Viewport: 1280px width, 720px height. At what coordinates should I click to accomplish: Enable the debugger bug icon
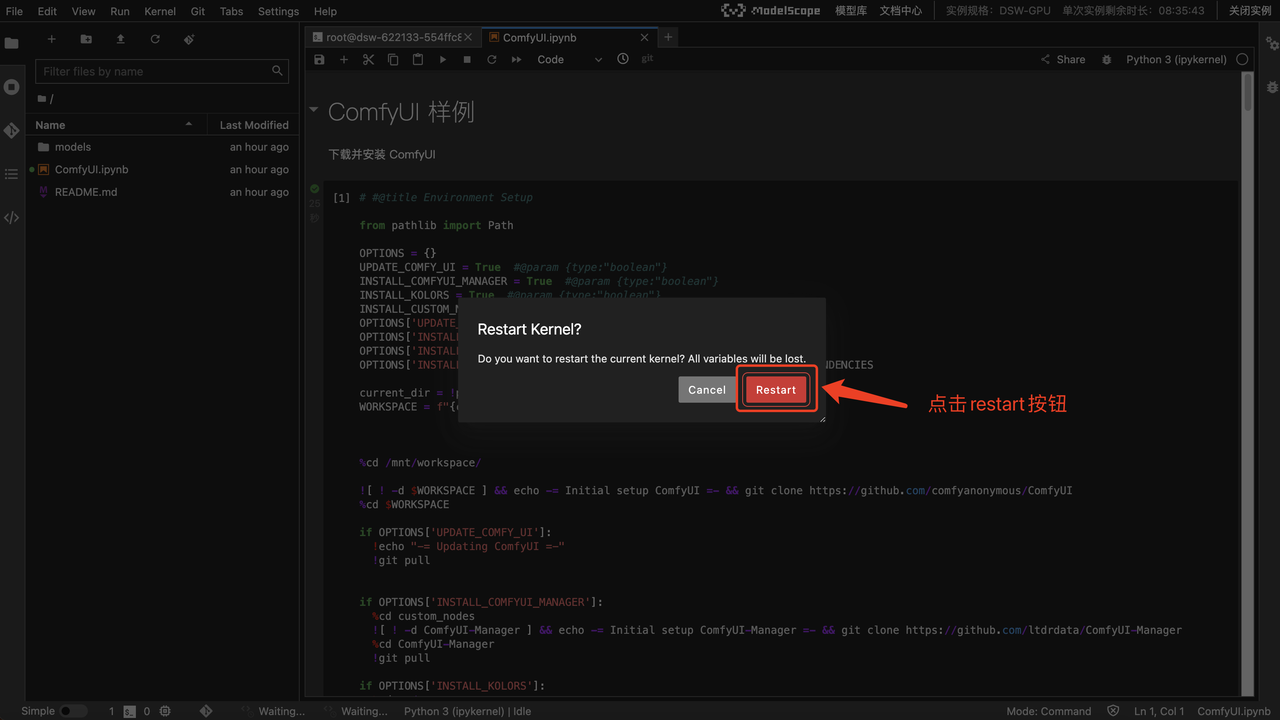click(1106, 59)
